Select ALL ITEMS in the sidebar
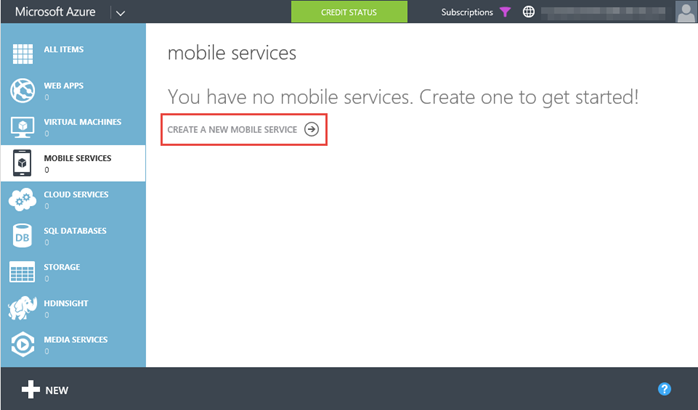Image resolution: width=698 pixels, height=410 pixels. (x=73, y=54)
